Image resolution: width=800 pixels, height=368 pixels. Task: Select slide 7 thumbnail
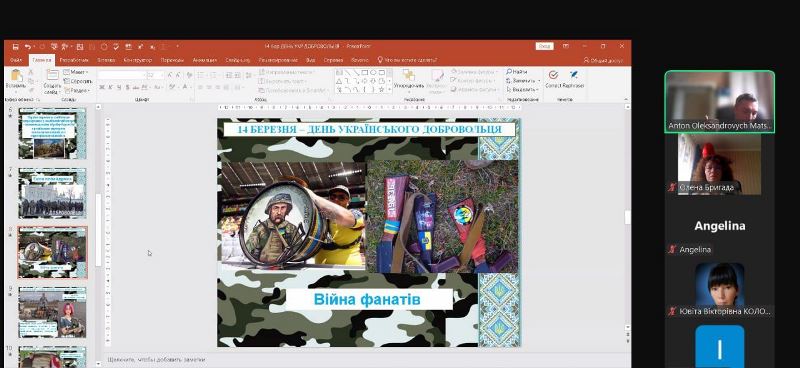pyautogui.click(x=52, y=193)
